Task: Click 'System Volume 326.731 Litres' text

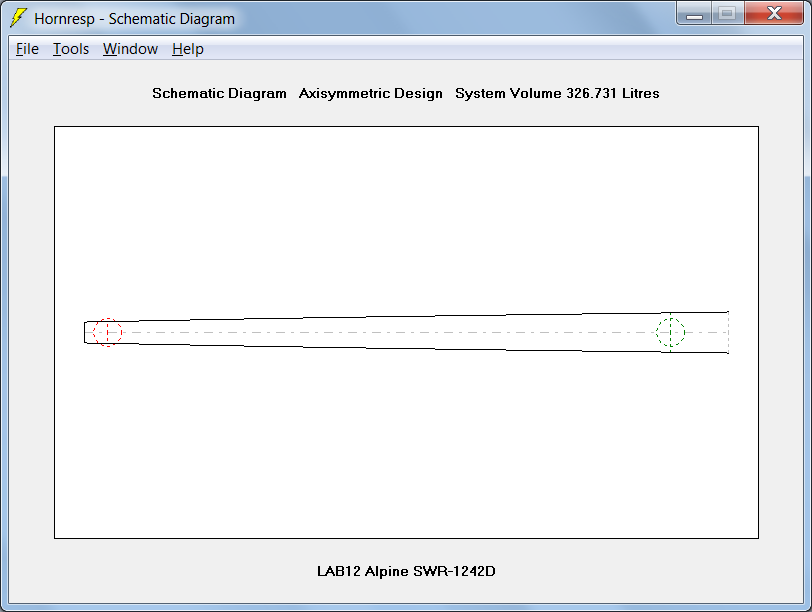Action: [x=557, y=93]
